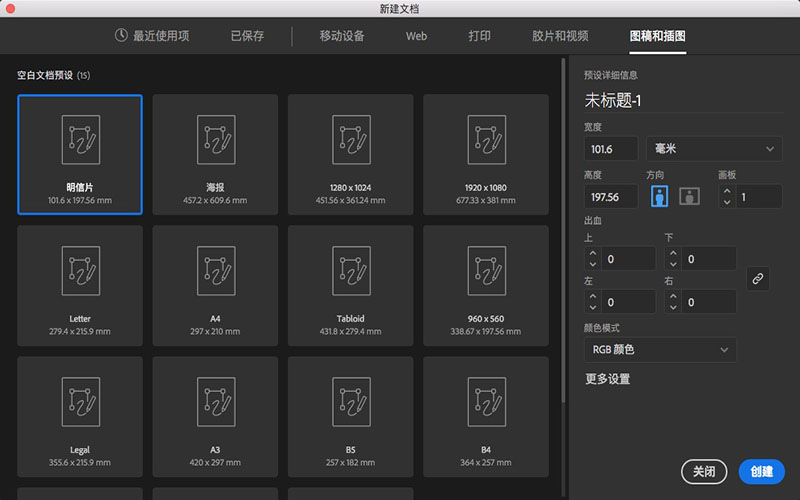
Task: Choose the 1920 x 1080 preset icon
Action: tap(487, 139)
